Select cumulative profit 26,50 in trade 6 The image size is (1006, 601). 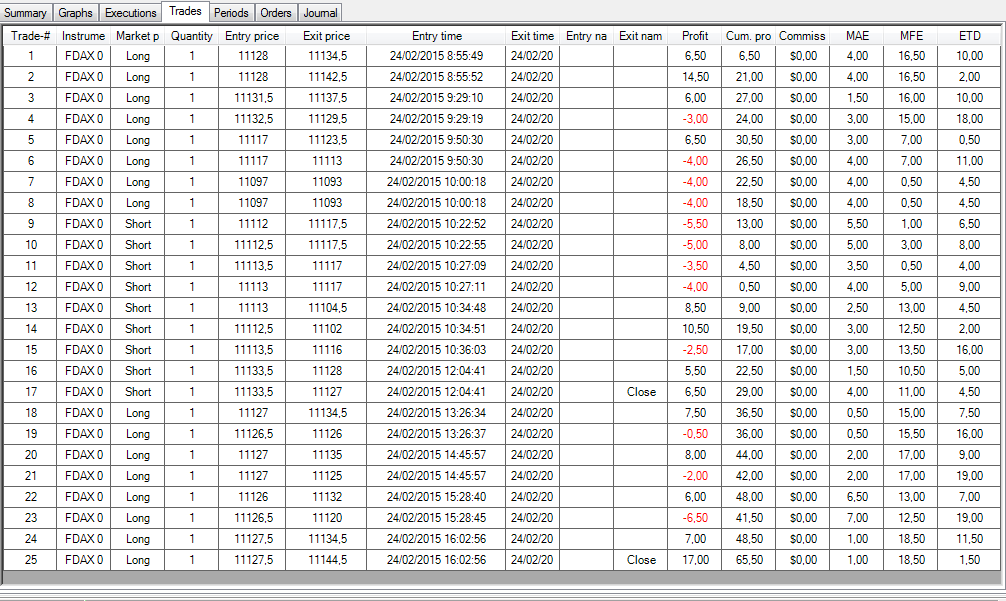748,161
